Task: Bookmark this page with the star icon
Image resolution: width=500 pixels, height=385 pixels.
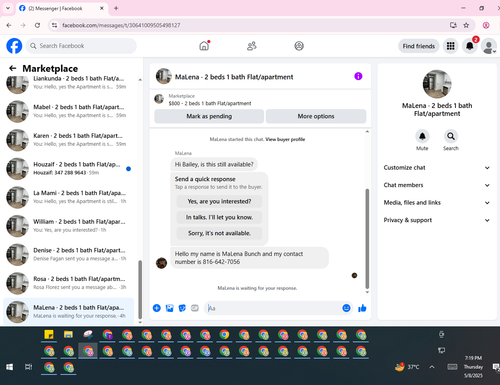Action: coord(466,25)
